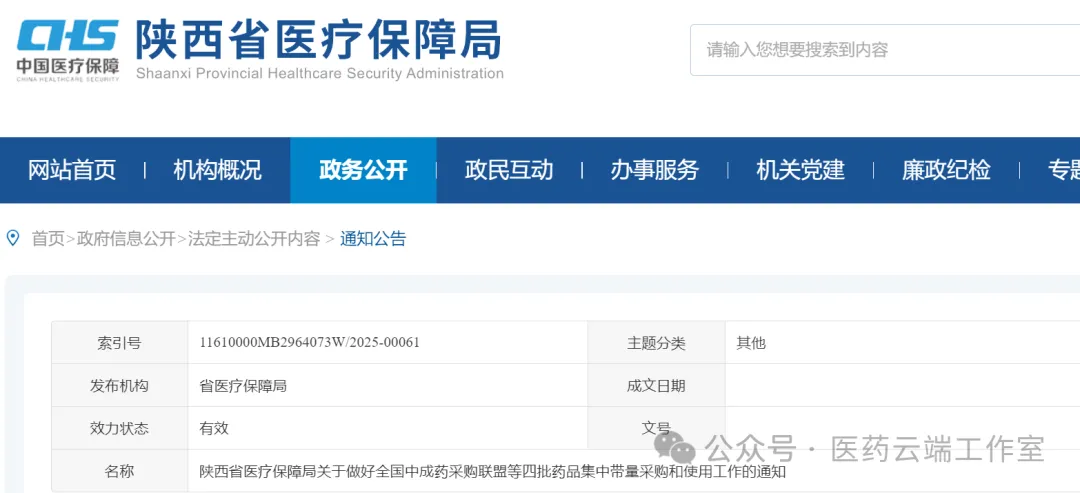The height and width of the screenshot is (493, 1080).
Task: Click the location pin icon in breadcrumb
Action: (x=13, y=238)
